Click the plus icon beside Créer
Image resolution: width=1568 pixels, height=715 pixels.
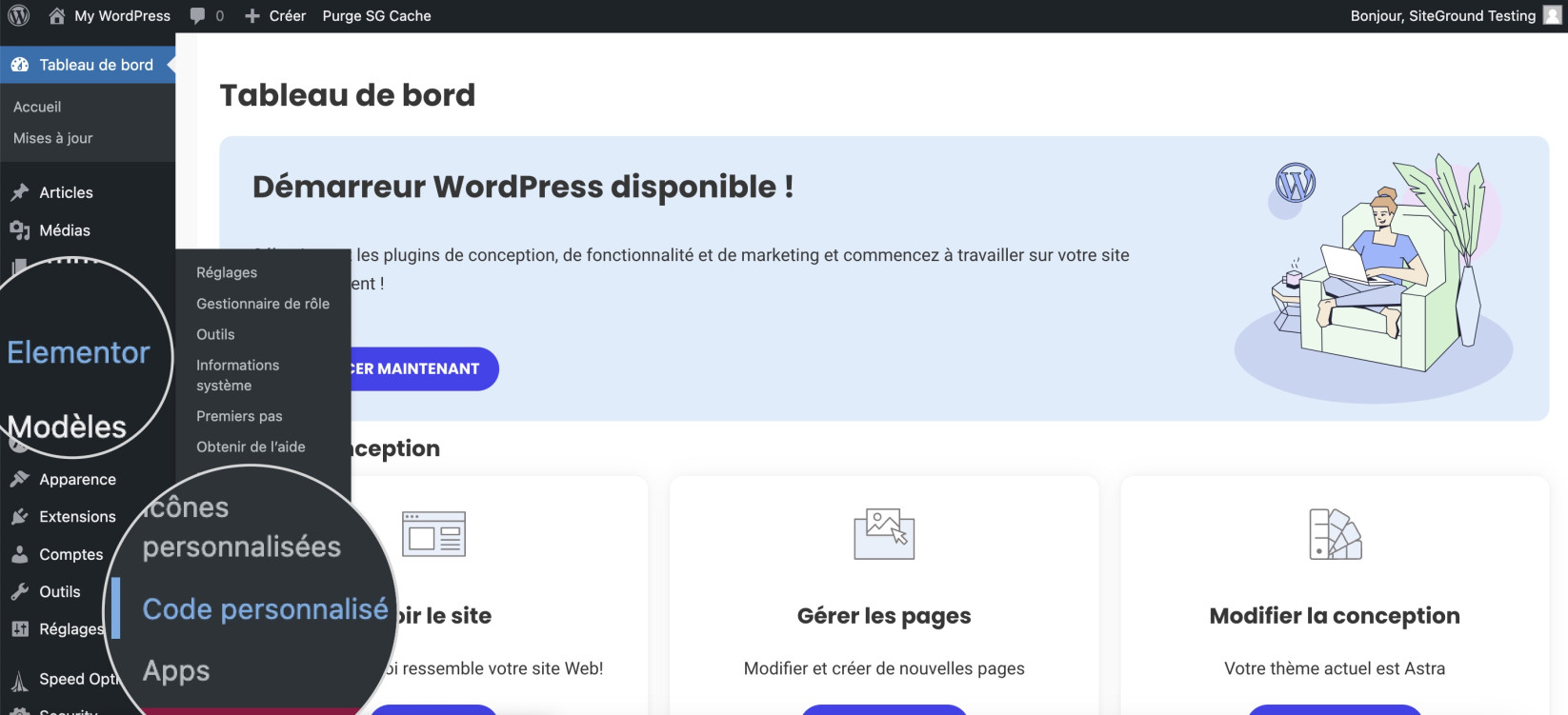[x=252, y=16]
